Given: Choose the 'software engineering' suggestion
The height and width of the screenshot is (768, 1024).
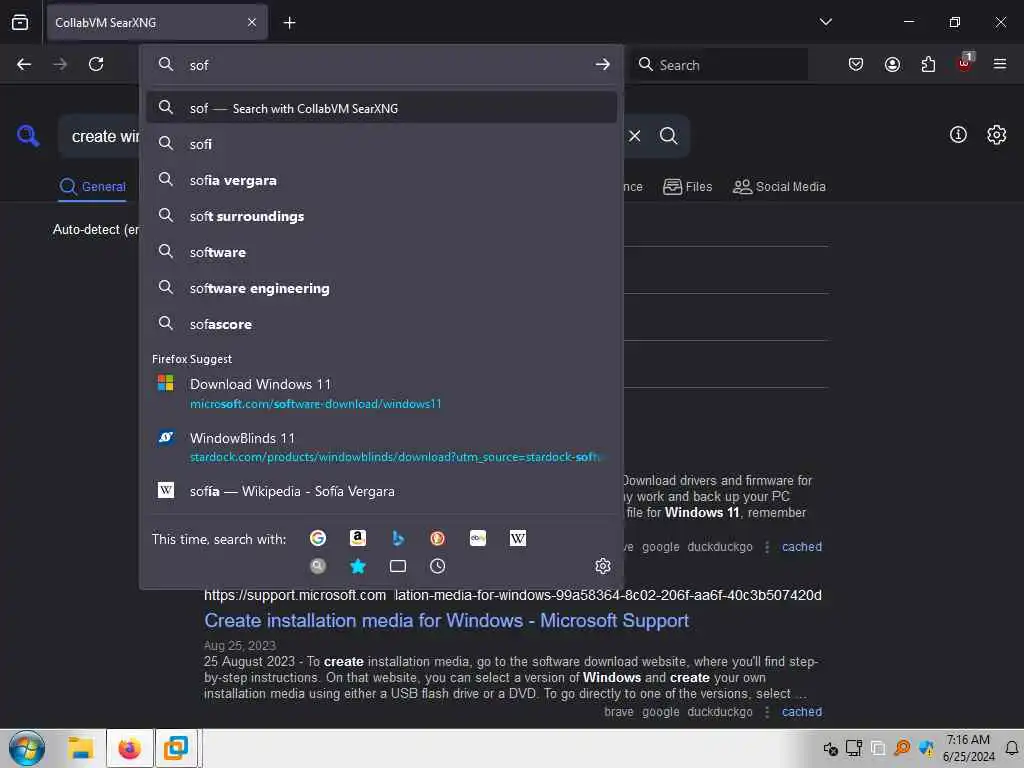Looking at the screenshot, I should coord(381,287).
